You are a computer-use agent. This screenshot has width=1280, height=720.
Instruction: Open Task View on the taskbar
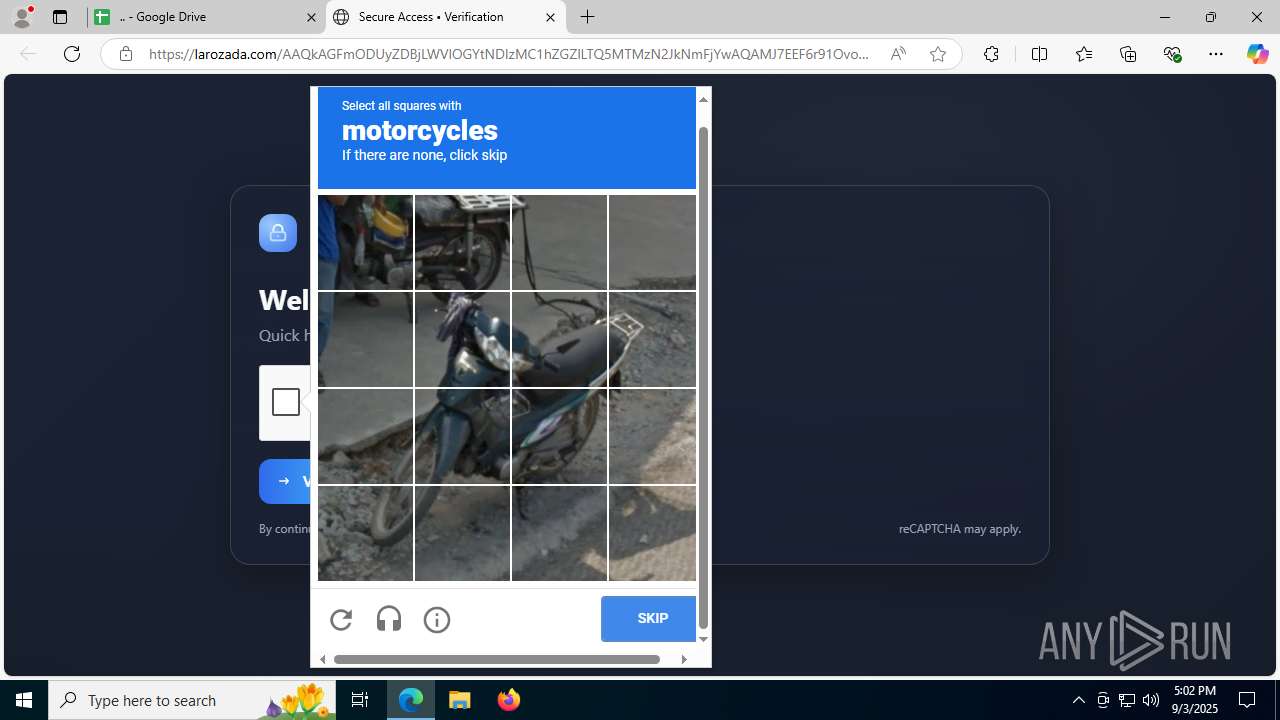(360, 700)
